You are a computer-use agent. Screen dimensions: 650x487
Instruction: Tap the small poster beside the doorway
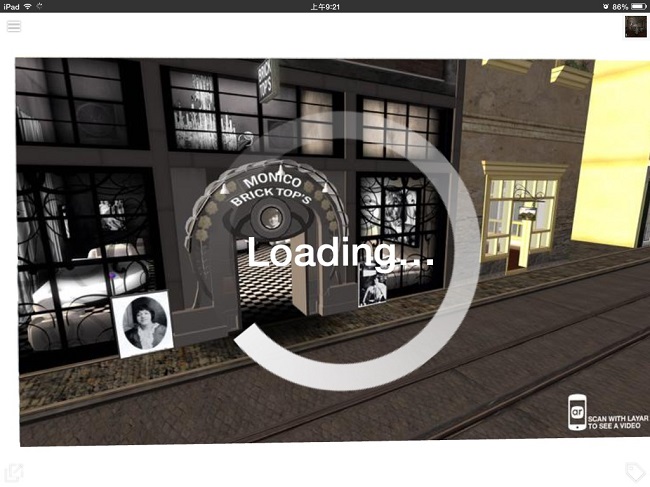coord(373,286)
